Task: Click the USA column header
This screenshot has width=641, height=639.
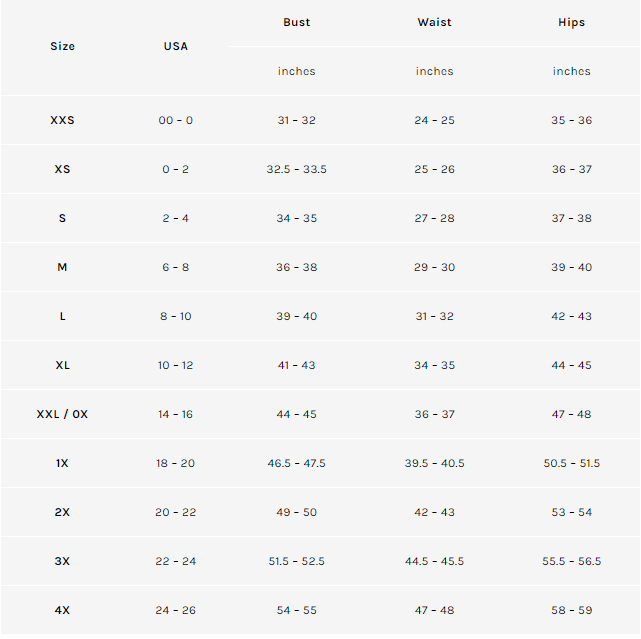Action: pos(175,46)
